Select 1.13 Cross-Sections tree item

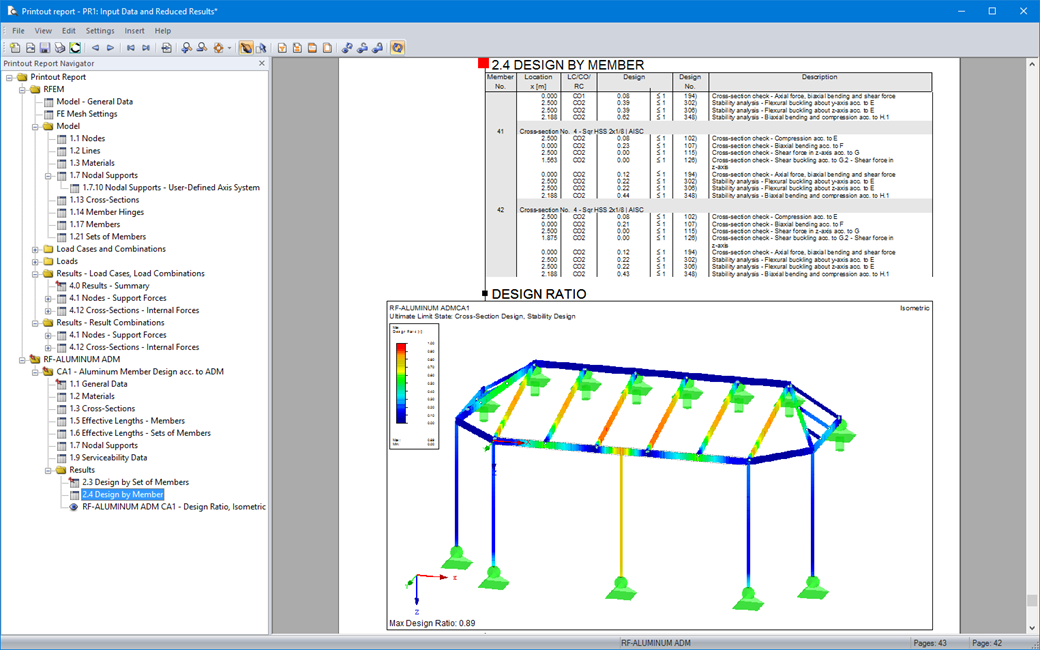pyautogui.click(x=104, y=200)
